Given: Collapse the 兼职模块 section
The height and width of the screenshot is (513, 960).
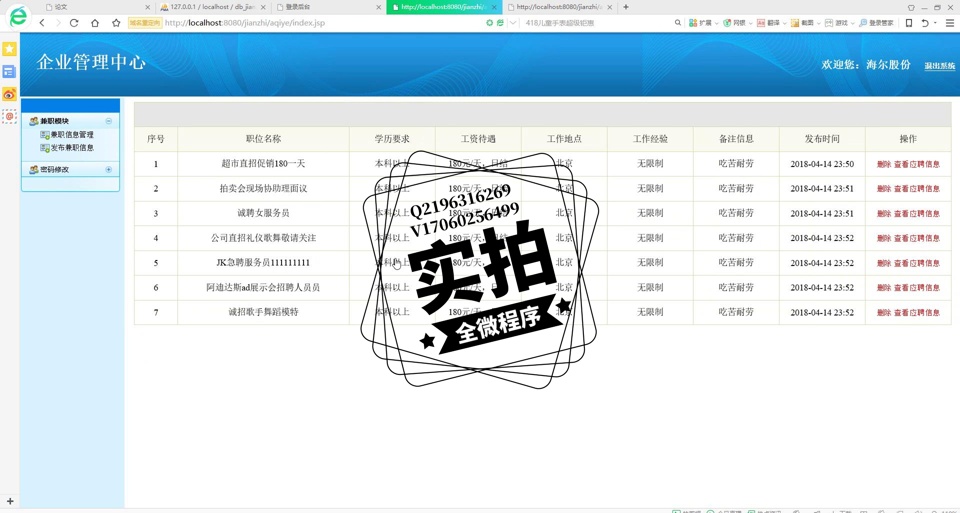Looking at the screenshot, I should click(109, 121).
